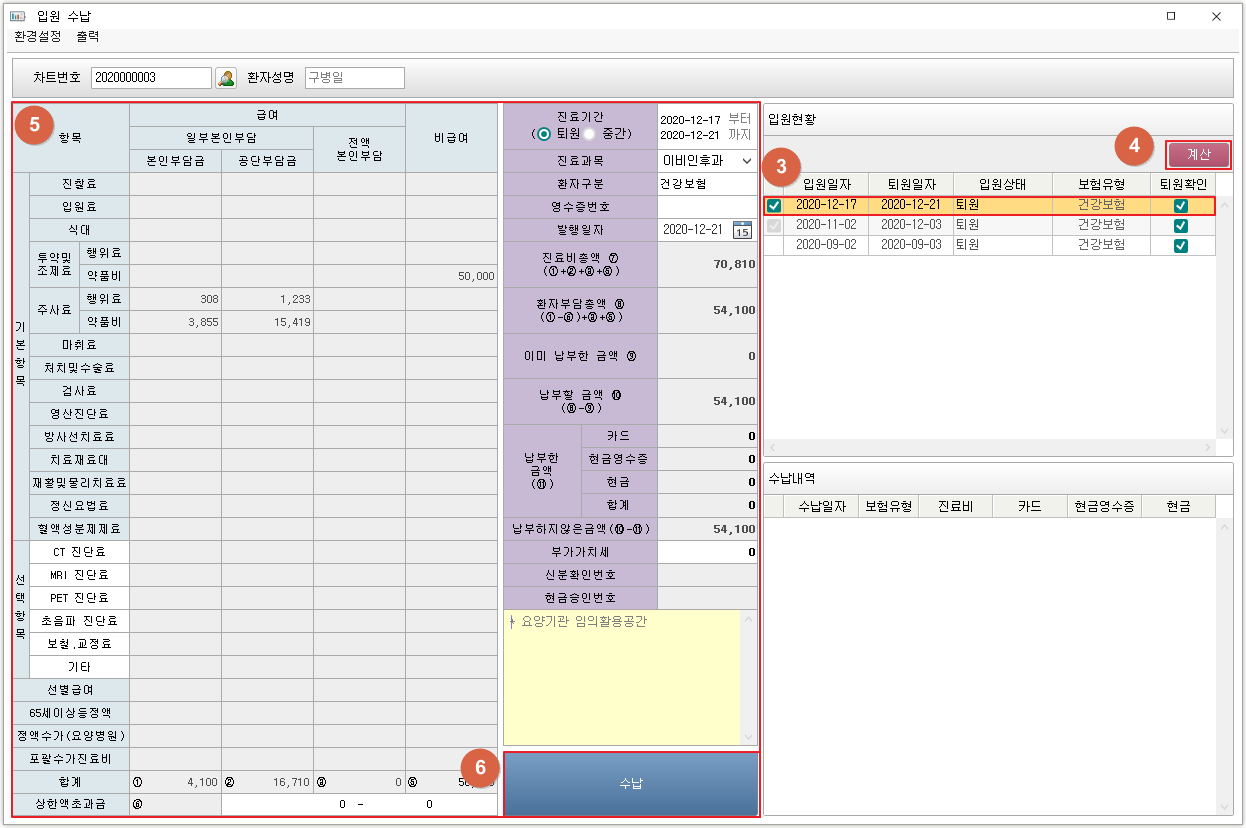Open the calendar icon for 발행일자

coord(741,230)
